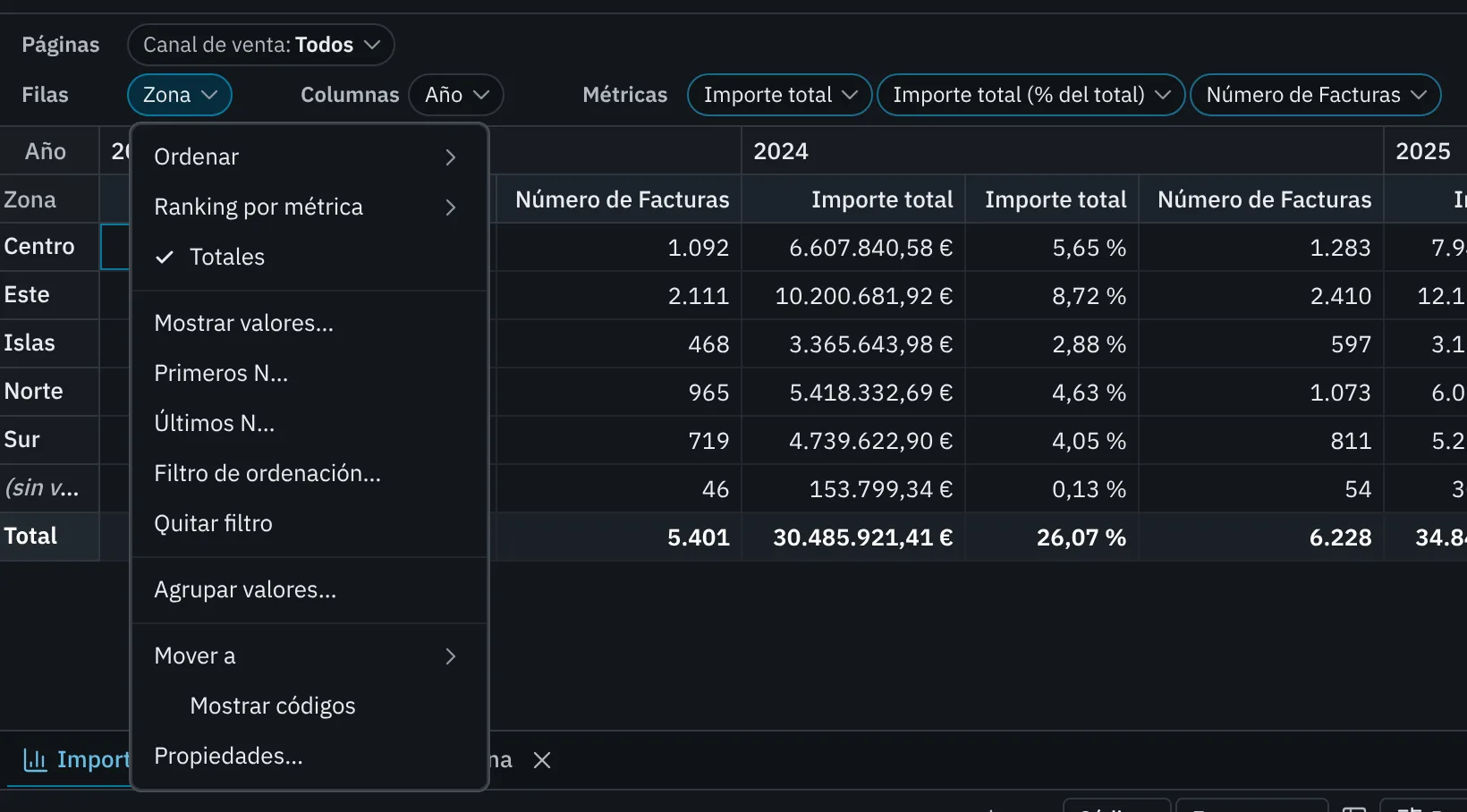Open the Año columns dropdown

click(456, 95)
